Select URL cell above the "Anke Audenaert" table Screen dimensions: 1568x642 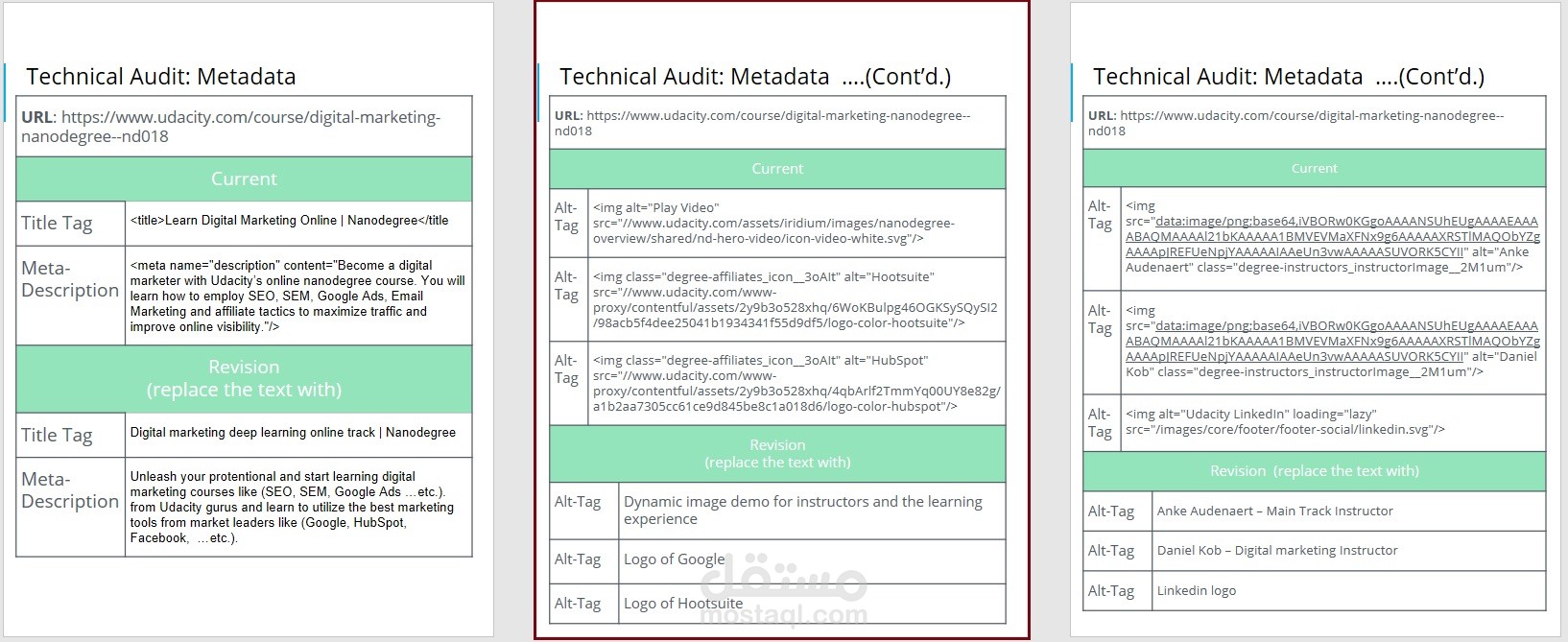(1315, 123)
